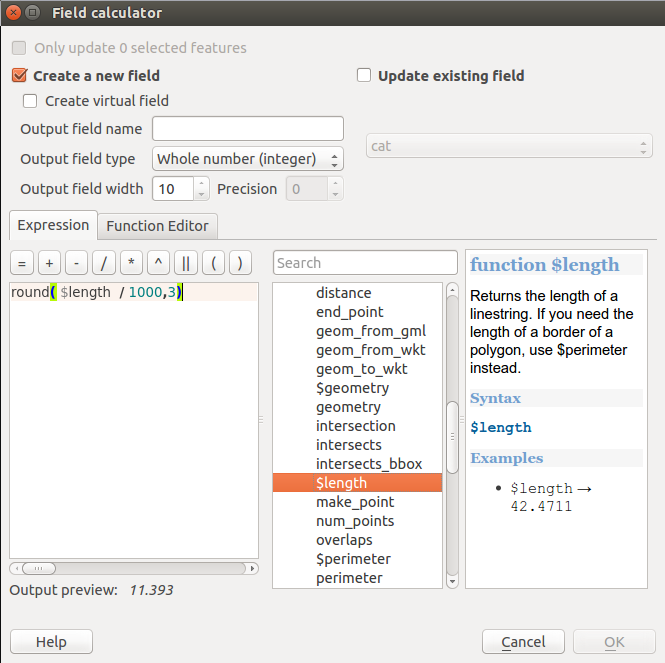Switch to the Function Editor tab
The width and height of the screenshot is (665, 663).
pos(157,226)
